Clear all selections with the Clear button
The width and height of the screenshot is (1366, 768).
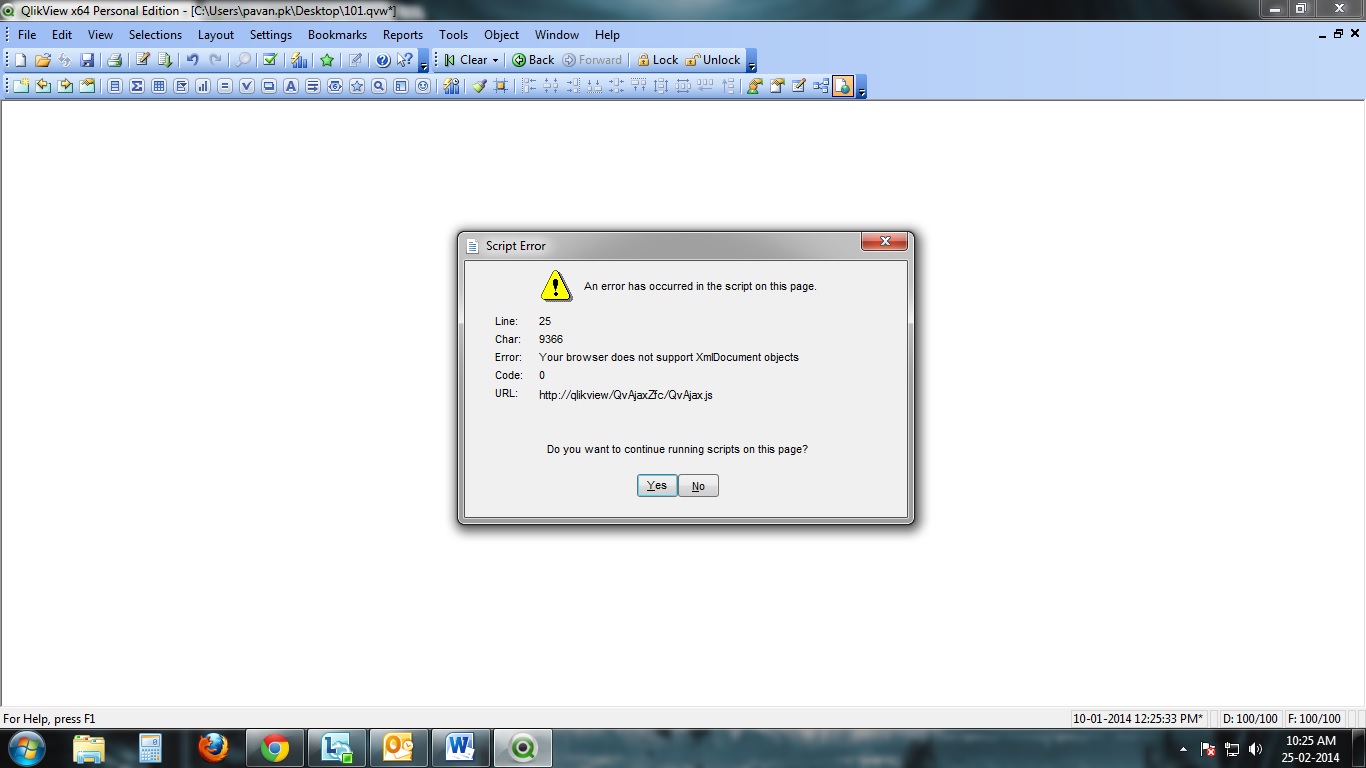click(x=465, y=60)
